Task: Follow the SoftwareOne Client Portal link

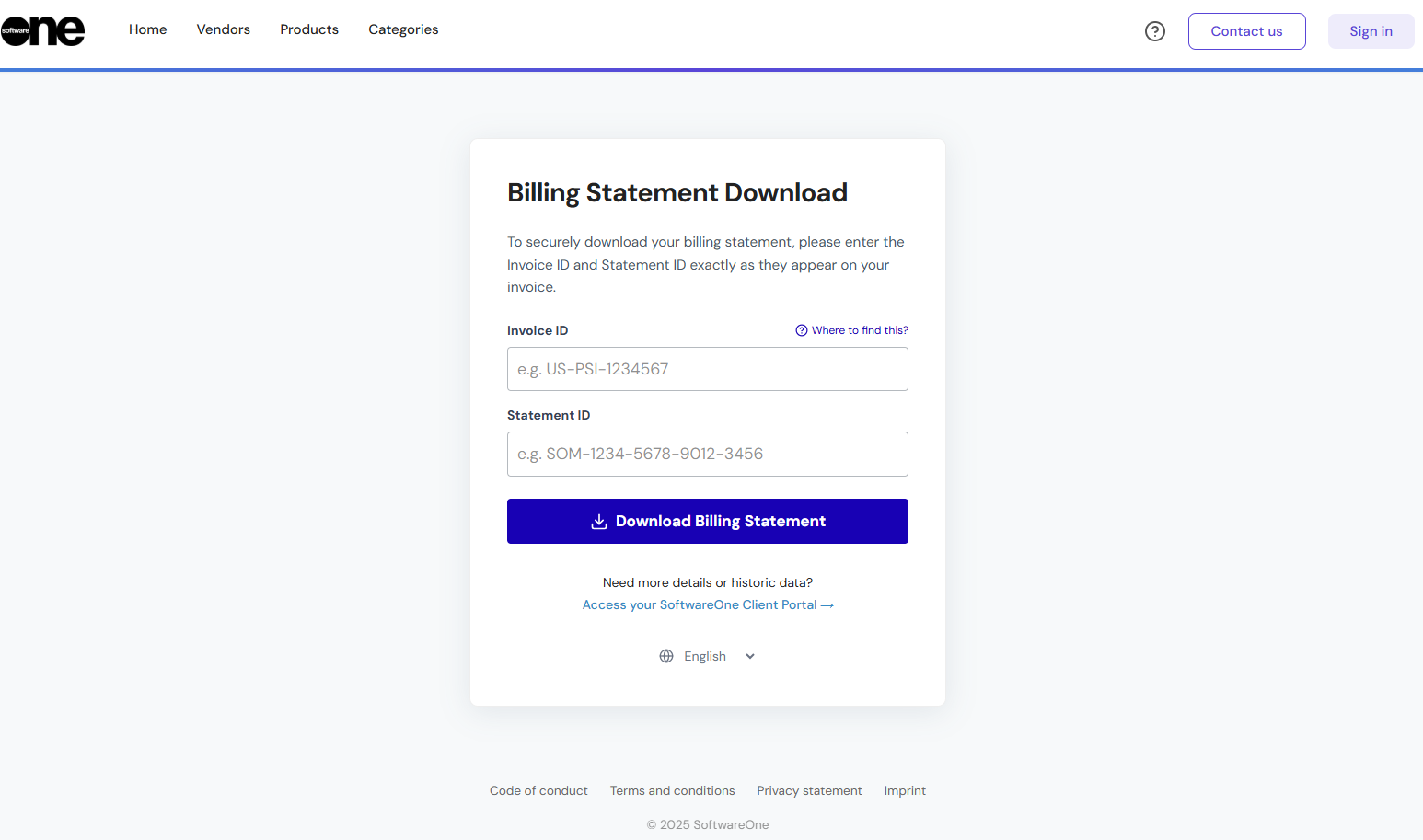Action: pos(707,604)
